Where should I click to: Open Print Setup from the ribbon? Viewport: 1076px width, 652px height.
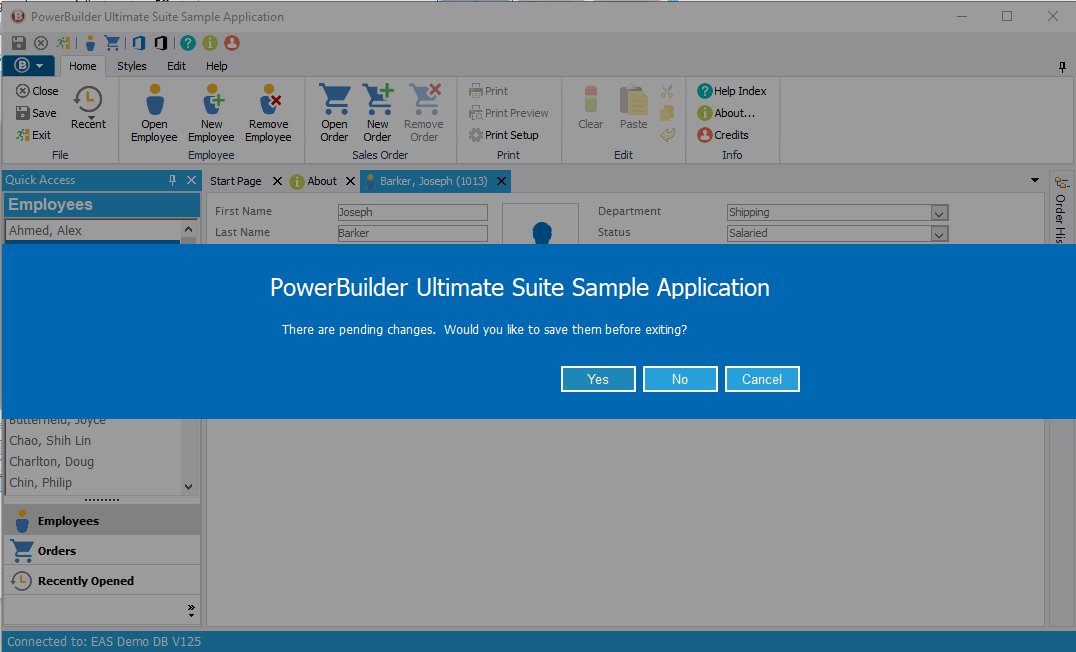(504, 135)
